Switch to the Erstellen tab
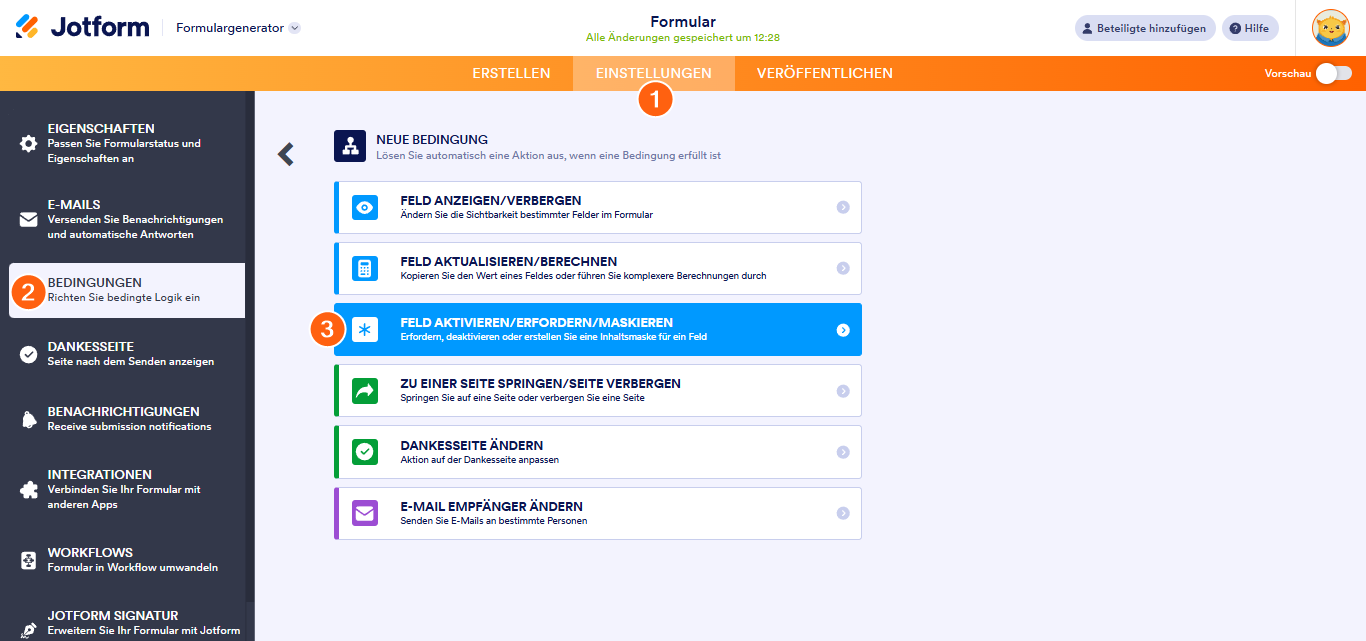The width and height of the screenshot is (1366, 641). point(511,73)
